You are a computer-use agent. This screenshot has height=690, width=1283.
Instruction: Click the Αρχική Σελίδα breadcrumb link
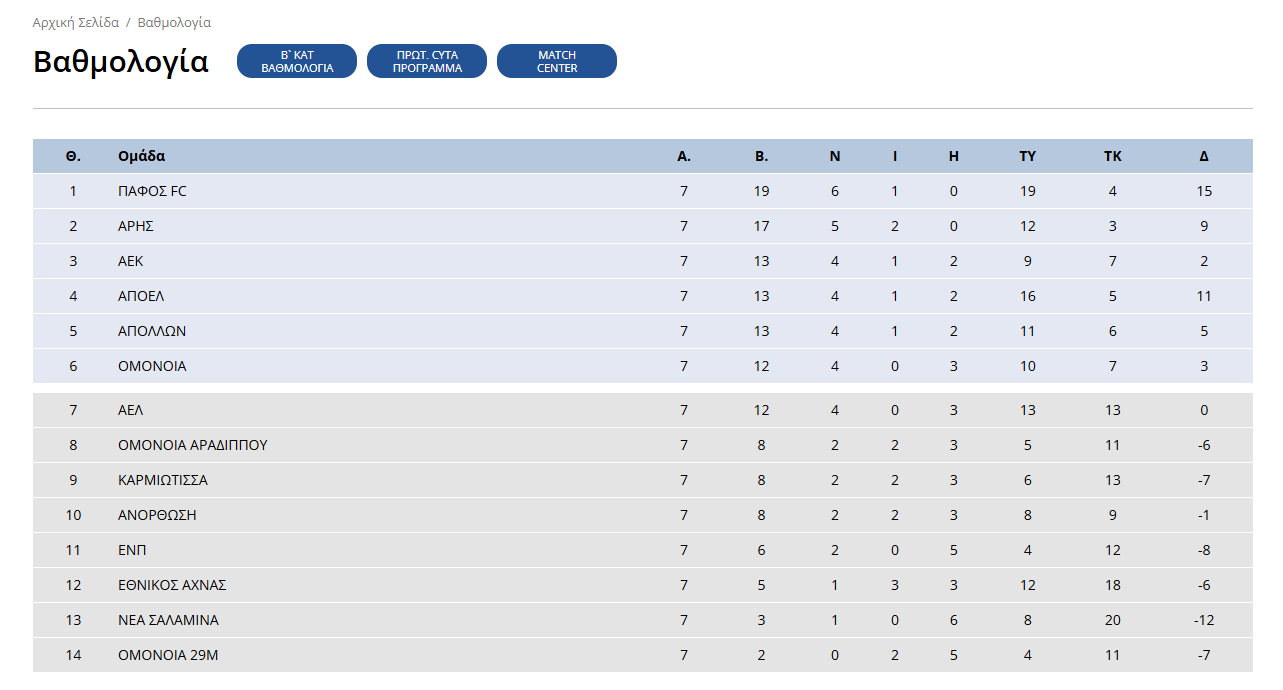[x=76, y=22]
